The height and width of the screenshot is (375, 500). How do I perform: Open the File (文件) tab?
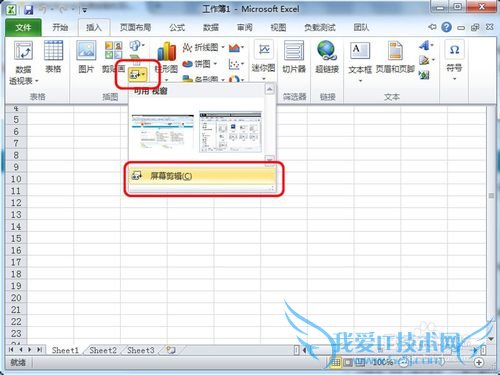[23, 27]
